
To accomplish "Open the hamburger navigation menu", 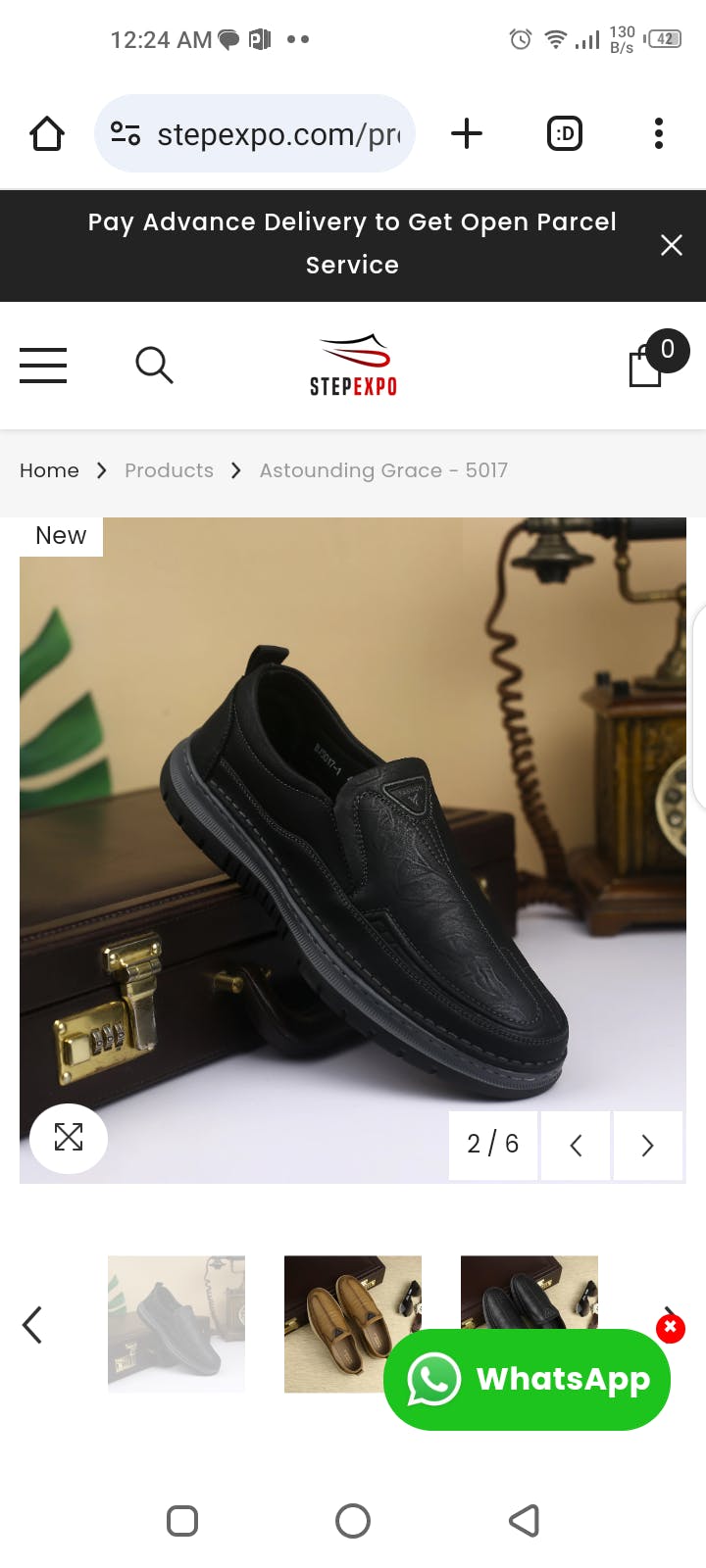I will (x=43, y=366).
